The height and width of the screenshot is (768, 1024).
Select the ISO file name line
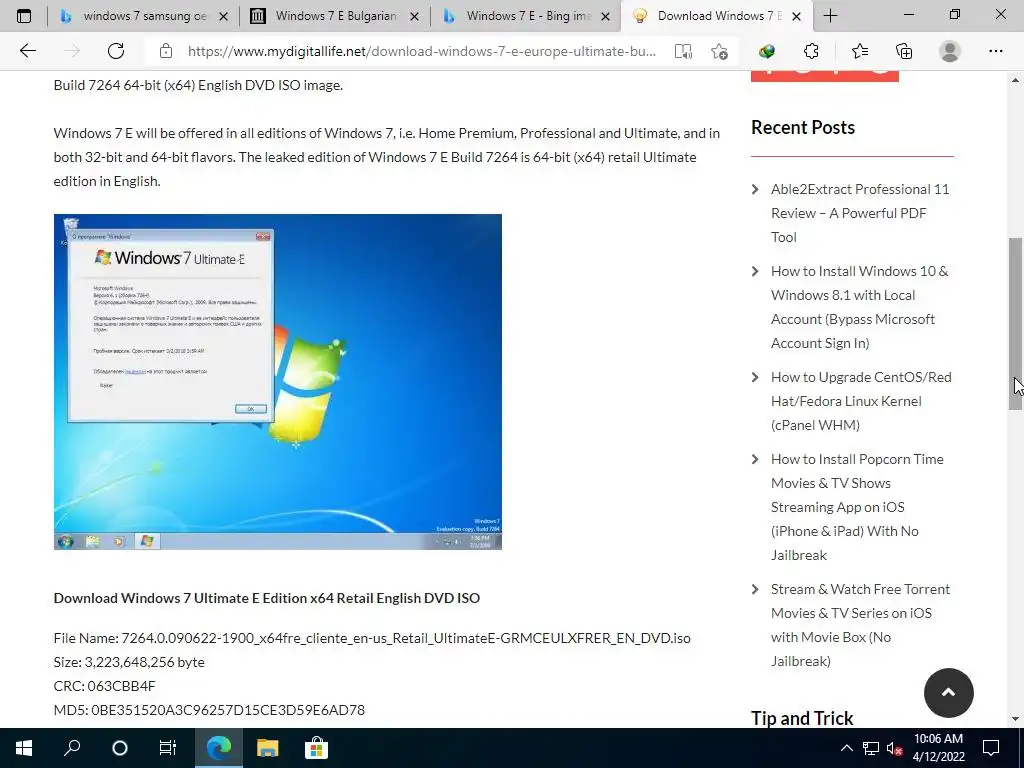372,638
